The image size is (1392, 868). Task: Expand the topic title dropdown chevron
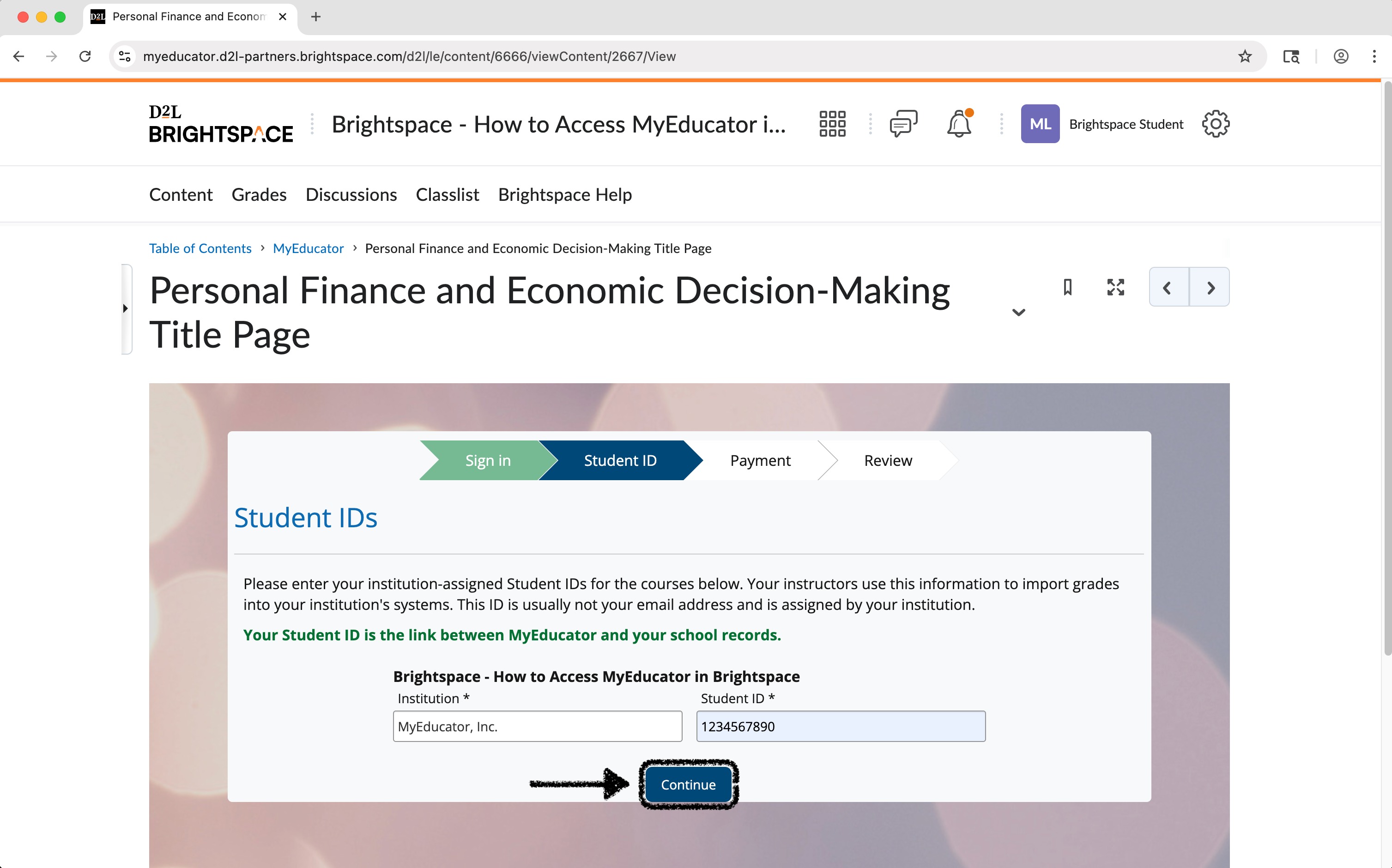click(1018, 312)
